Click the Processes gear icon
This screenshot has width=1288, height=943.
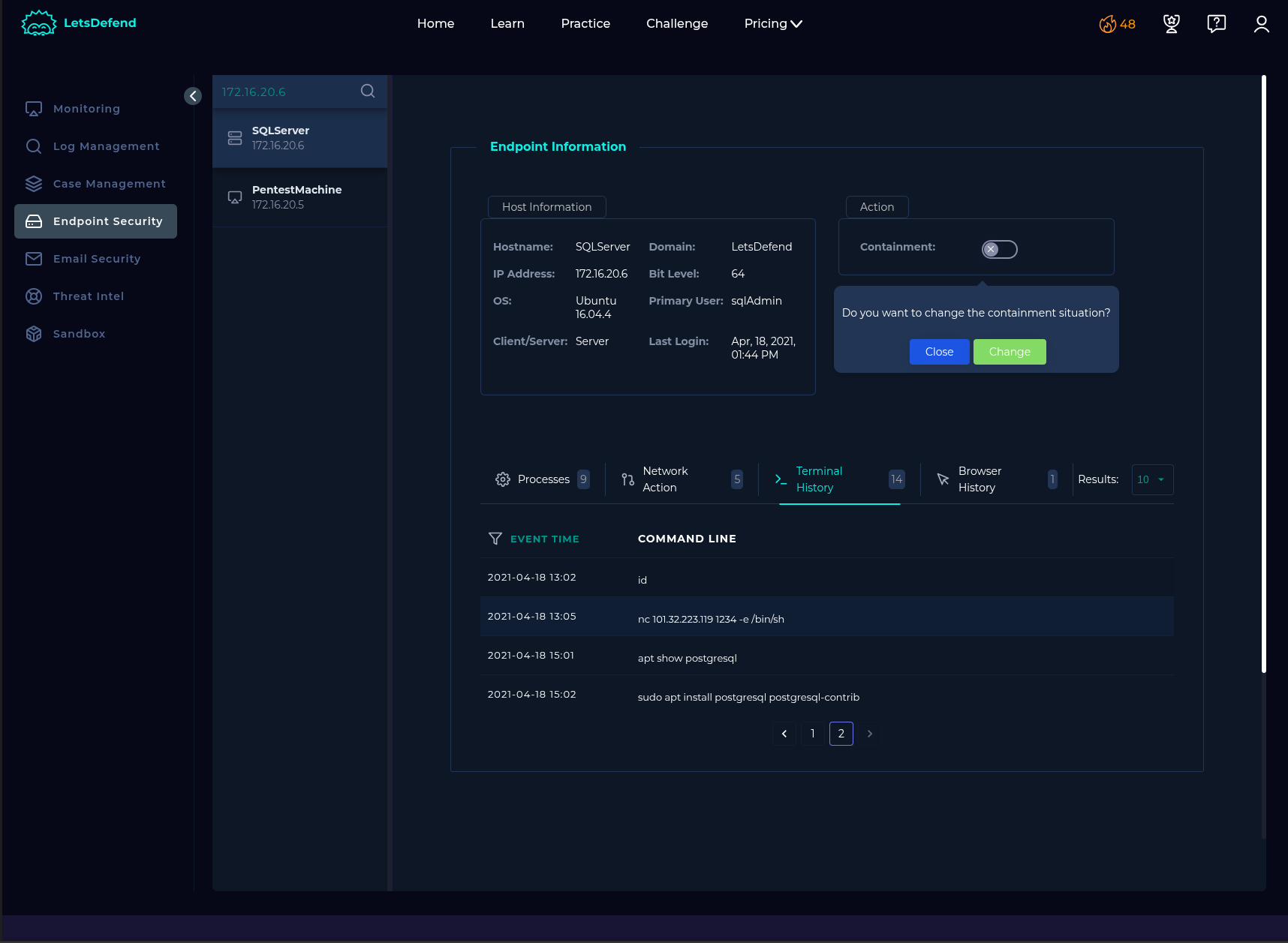coord(503,479)
